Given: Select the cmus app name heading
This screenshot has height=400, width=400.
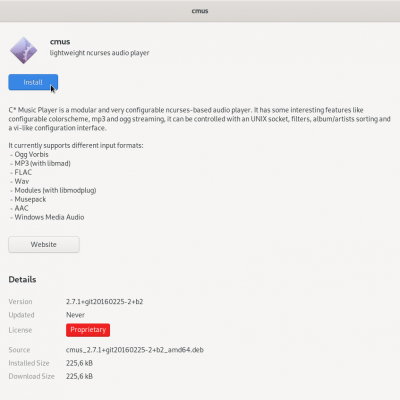Looking at the screenshot, I should (x=60, y=42).
